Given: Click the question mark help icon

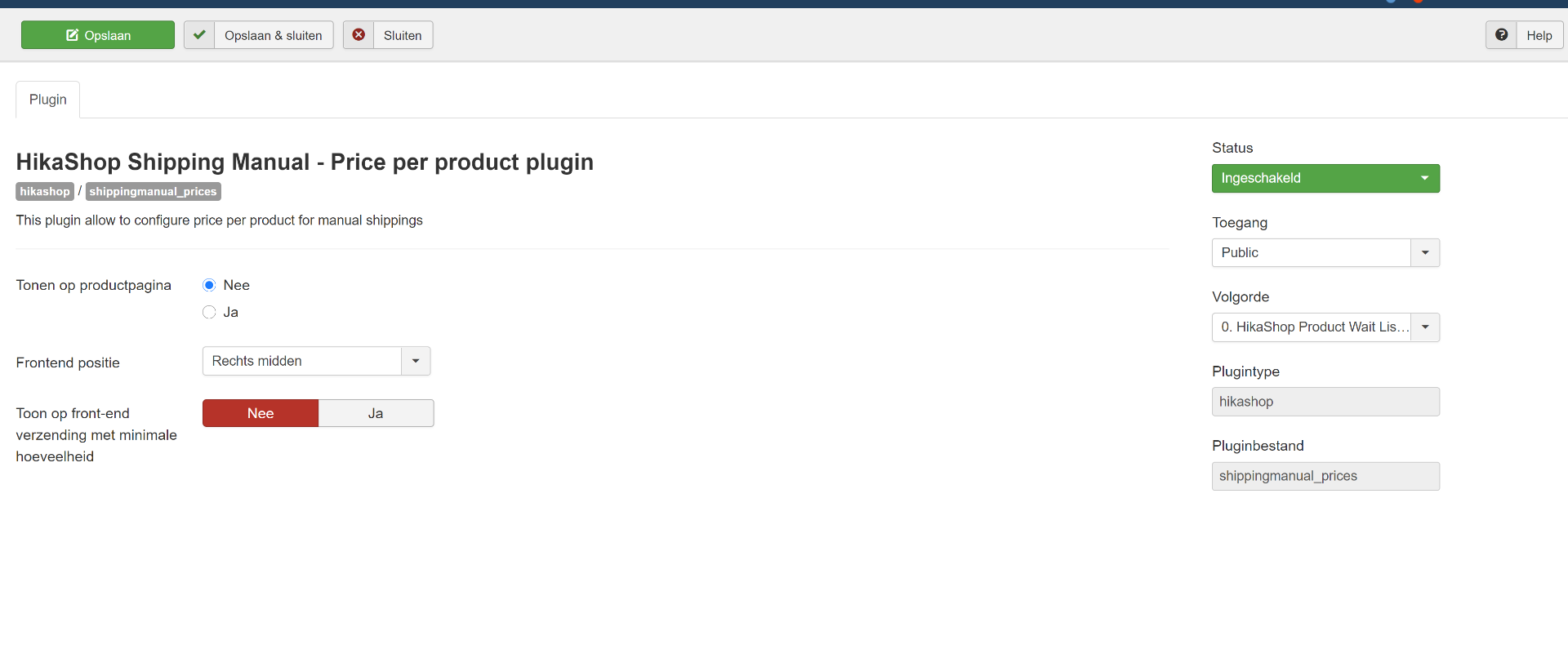Looking at the screenshot, I should point(1501,35).
